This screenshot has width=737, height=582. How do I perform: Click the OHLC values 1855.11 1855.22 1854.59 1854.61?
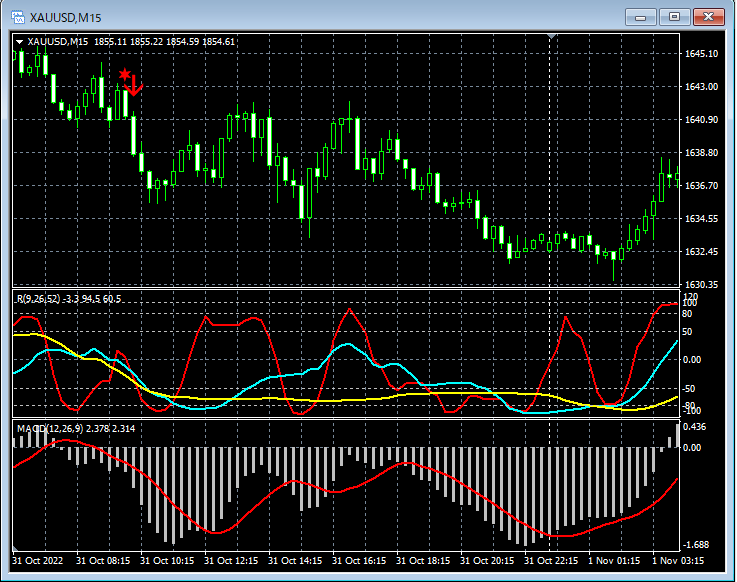164,42
